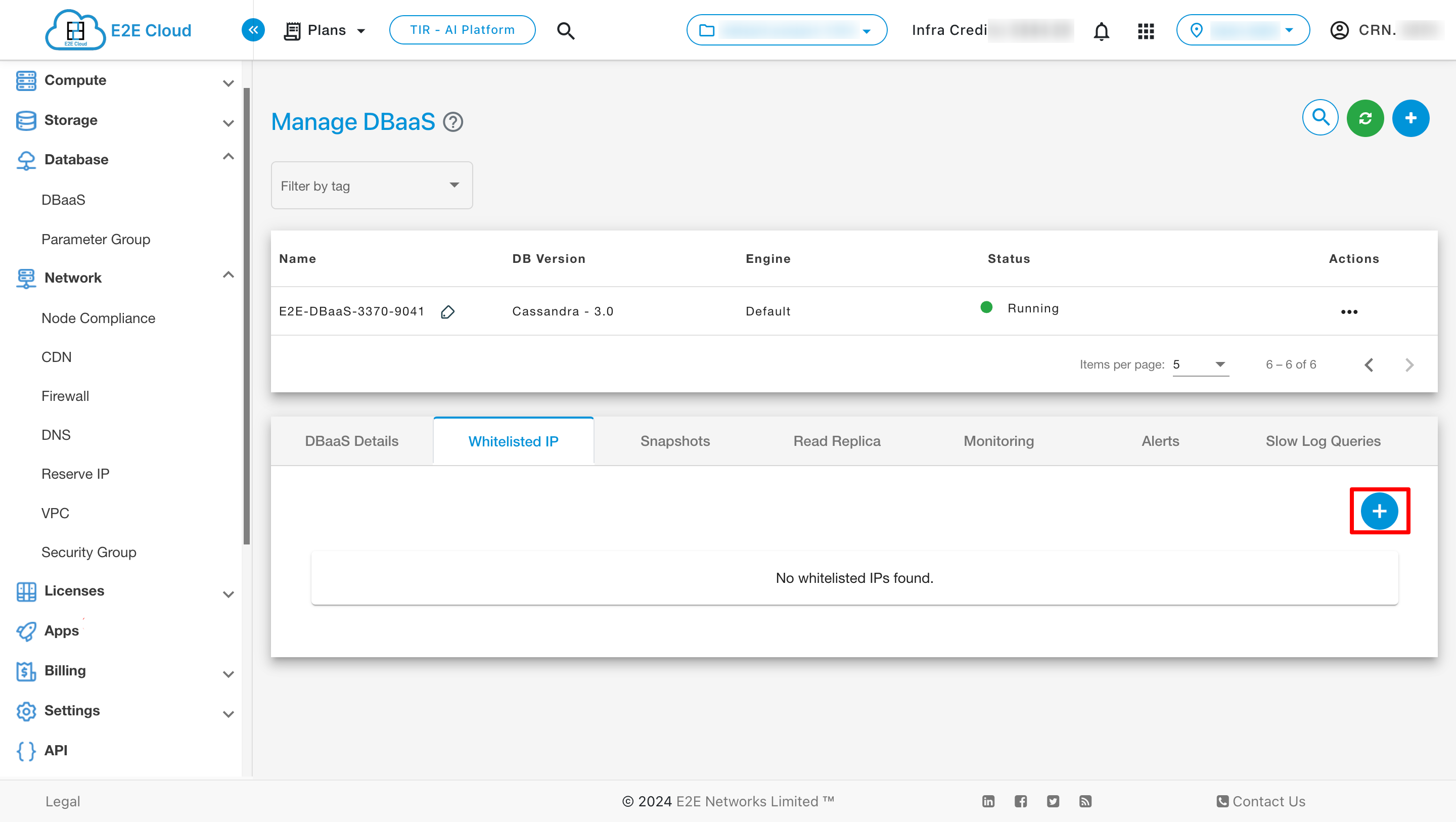Open Slow Log Queries tab
Viewport: 1456px width, 822px height.
(1323, 441)
